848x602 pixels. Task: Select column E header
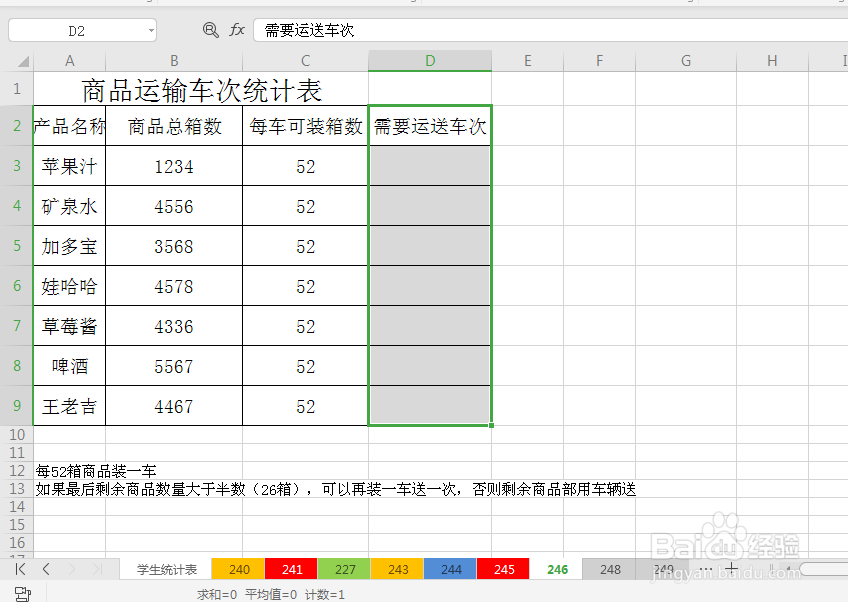pyautogui.click(x=528, y=61)
